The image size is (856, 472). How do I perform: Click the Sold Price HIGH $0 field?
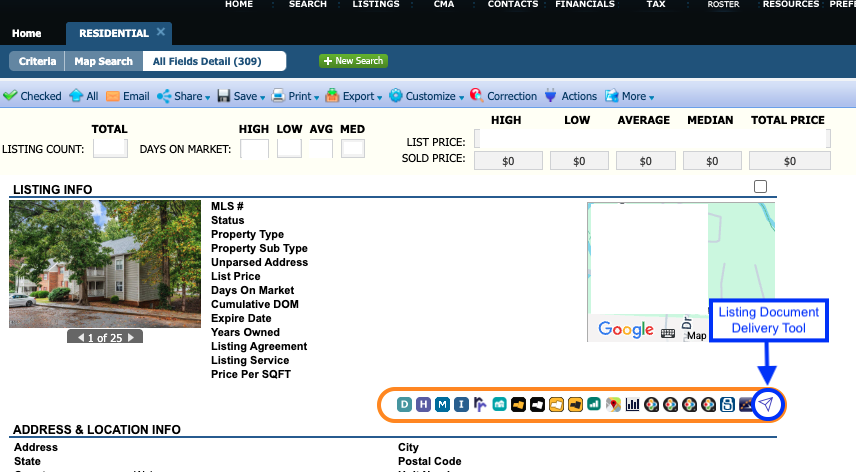[508, 161]
